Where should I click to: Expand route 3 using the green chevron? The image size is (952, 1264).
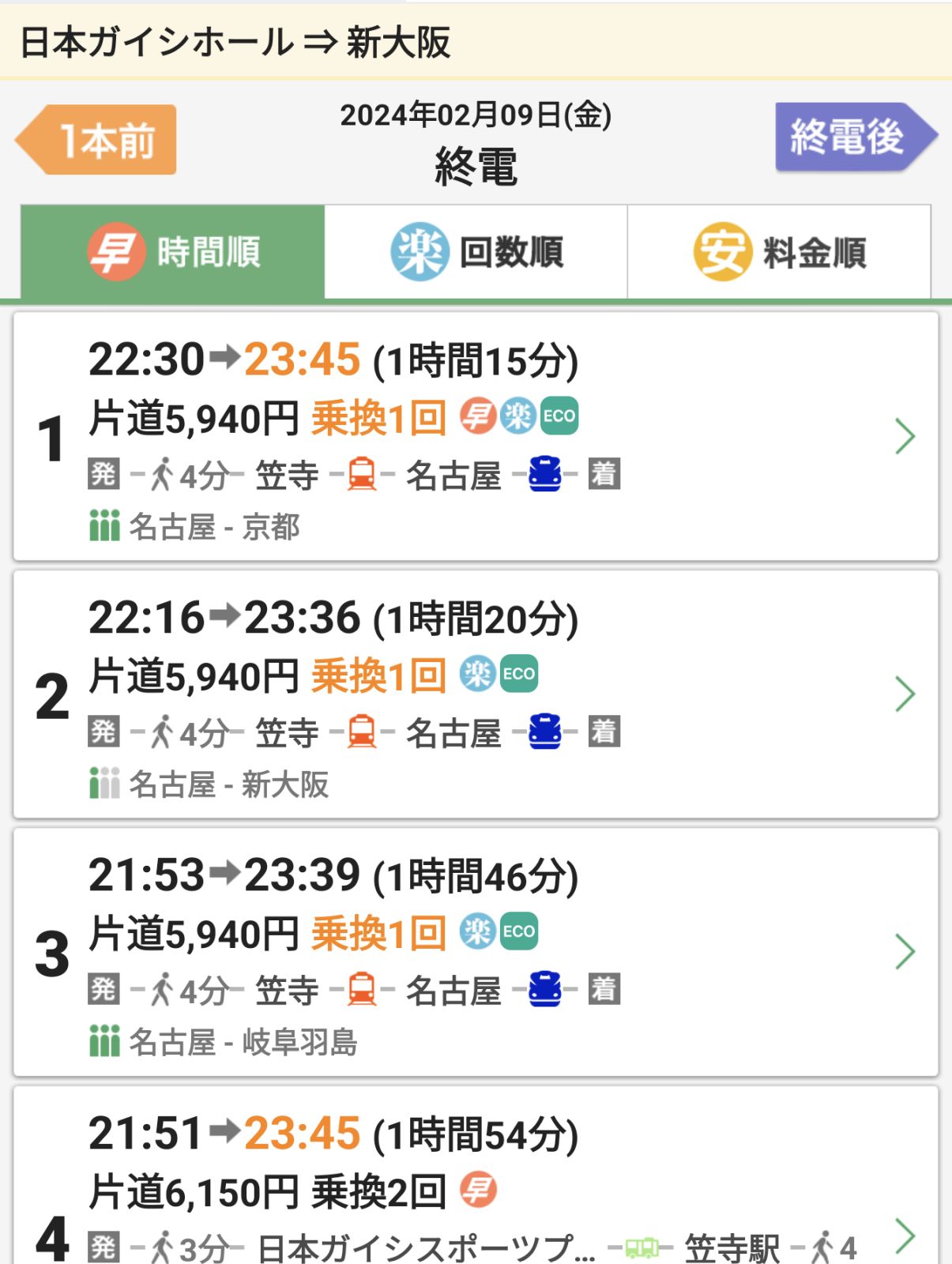[x=905, y=951]
